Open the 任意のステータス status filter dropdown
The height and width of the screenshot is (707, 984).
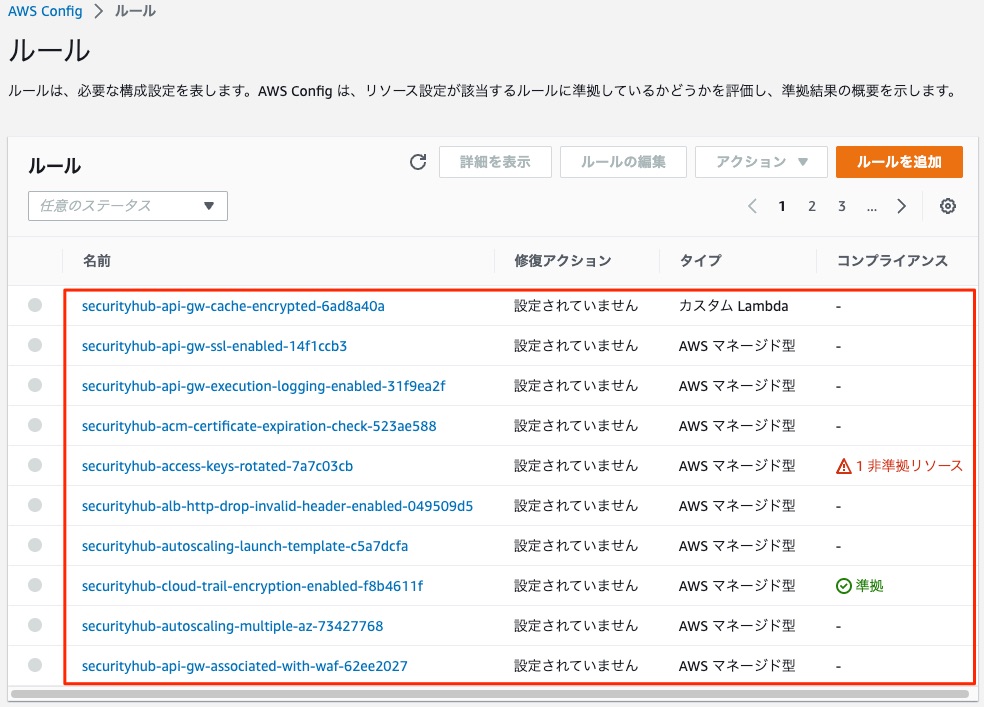tap(128, 206)
